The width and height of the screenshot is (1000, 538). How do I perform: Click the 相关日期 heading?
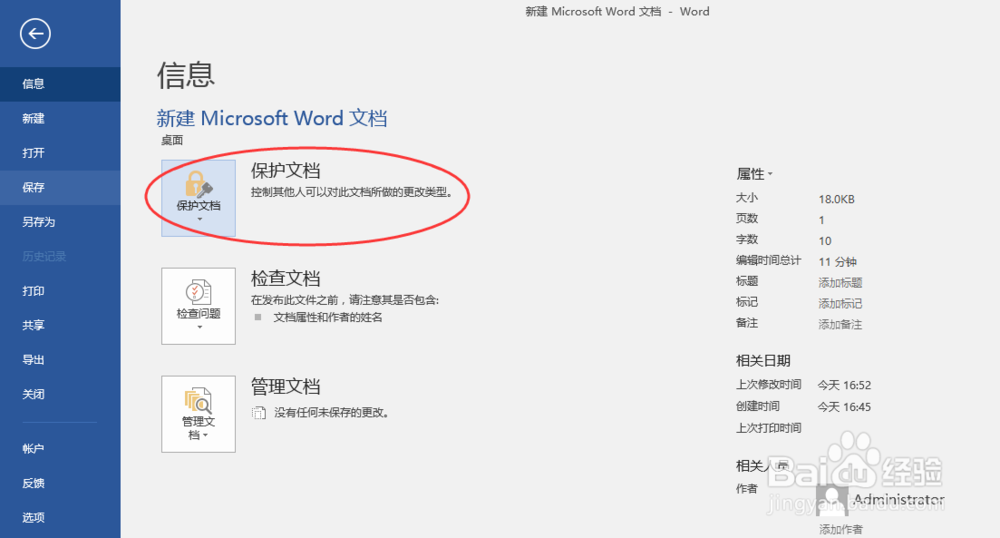coord(763,361)
